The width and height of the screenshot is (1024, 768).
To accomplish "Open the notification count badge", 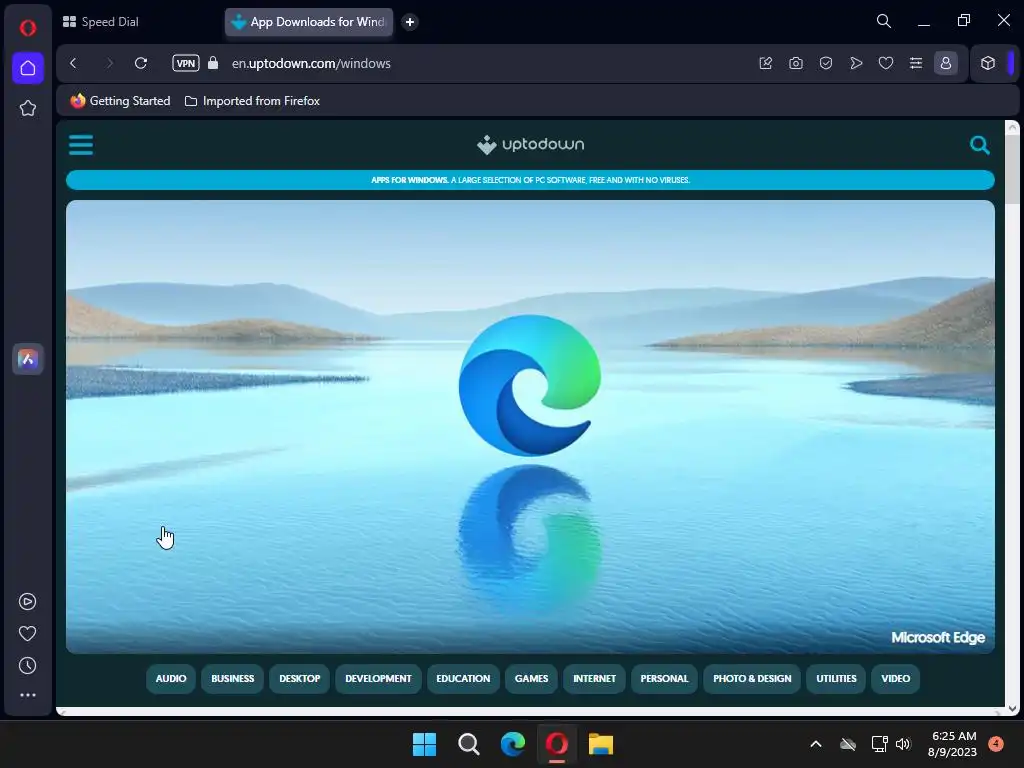I will pyautogui.click(x=996, y=743).
